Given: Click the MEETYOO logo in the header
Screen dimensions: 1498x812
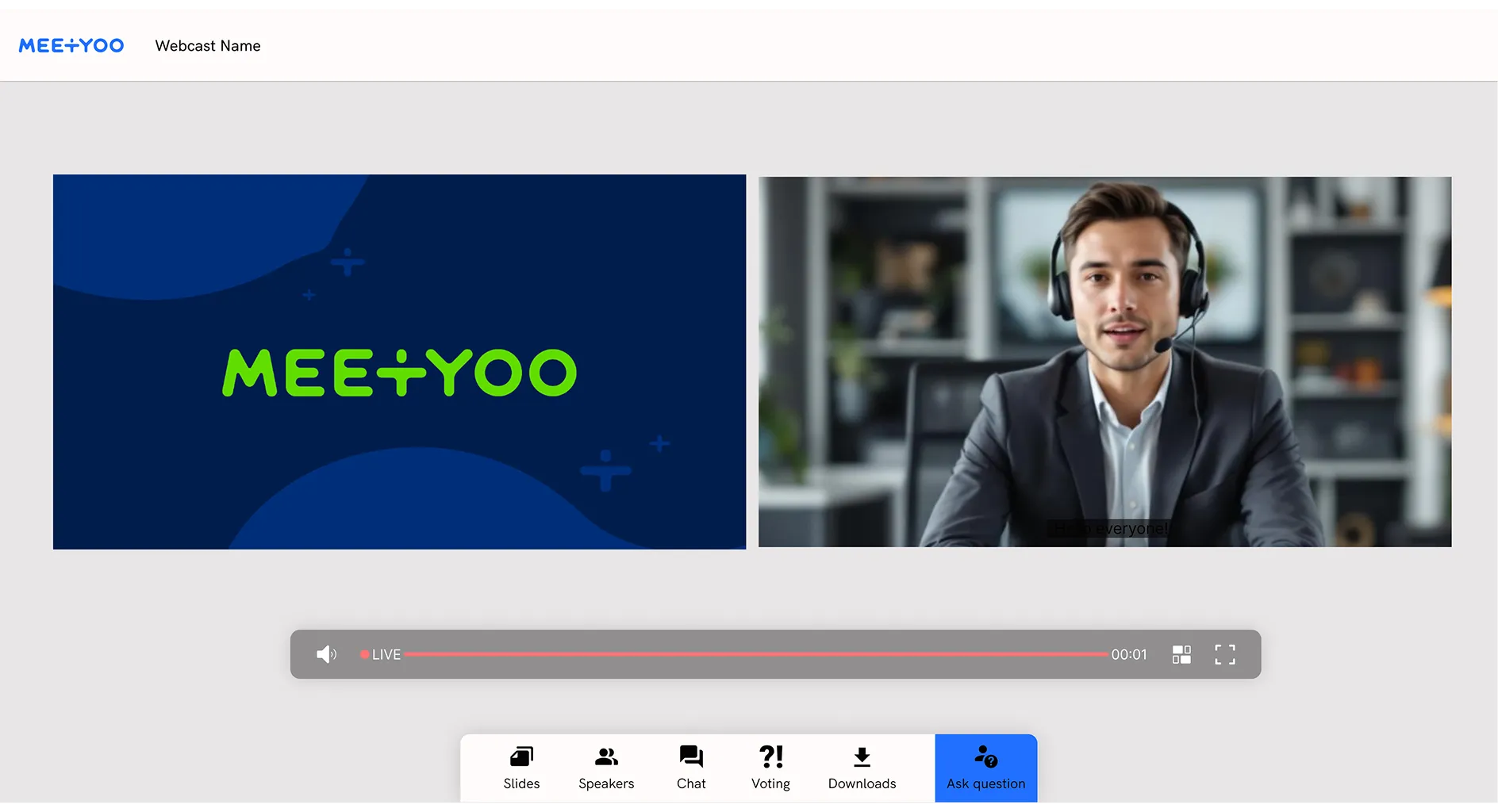Looking at the screenshot, I should coord(71,46).
